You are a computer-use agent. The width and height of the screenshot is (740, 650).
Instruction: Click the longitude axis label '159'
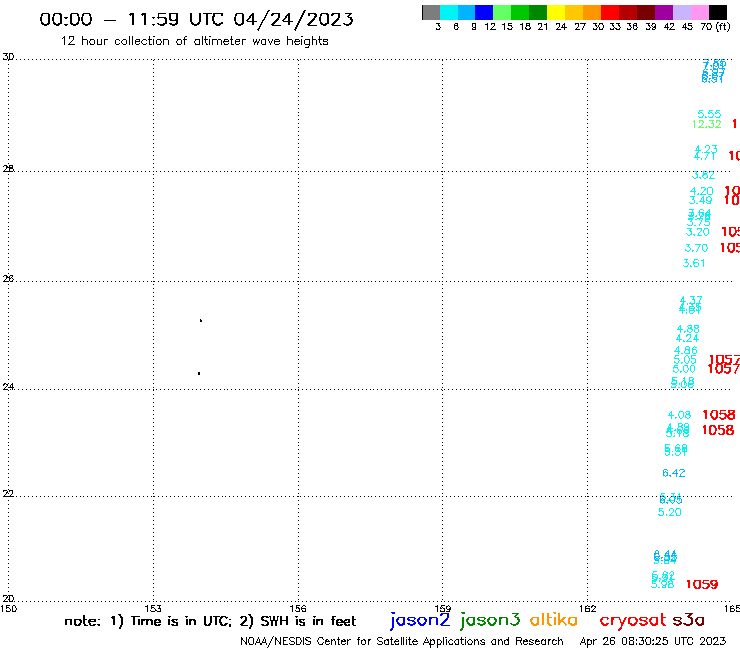[443, 608]
